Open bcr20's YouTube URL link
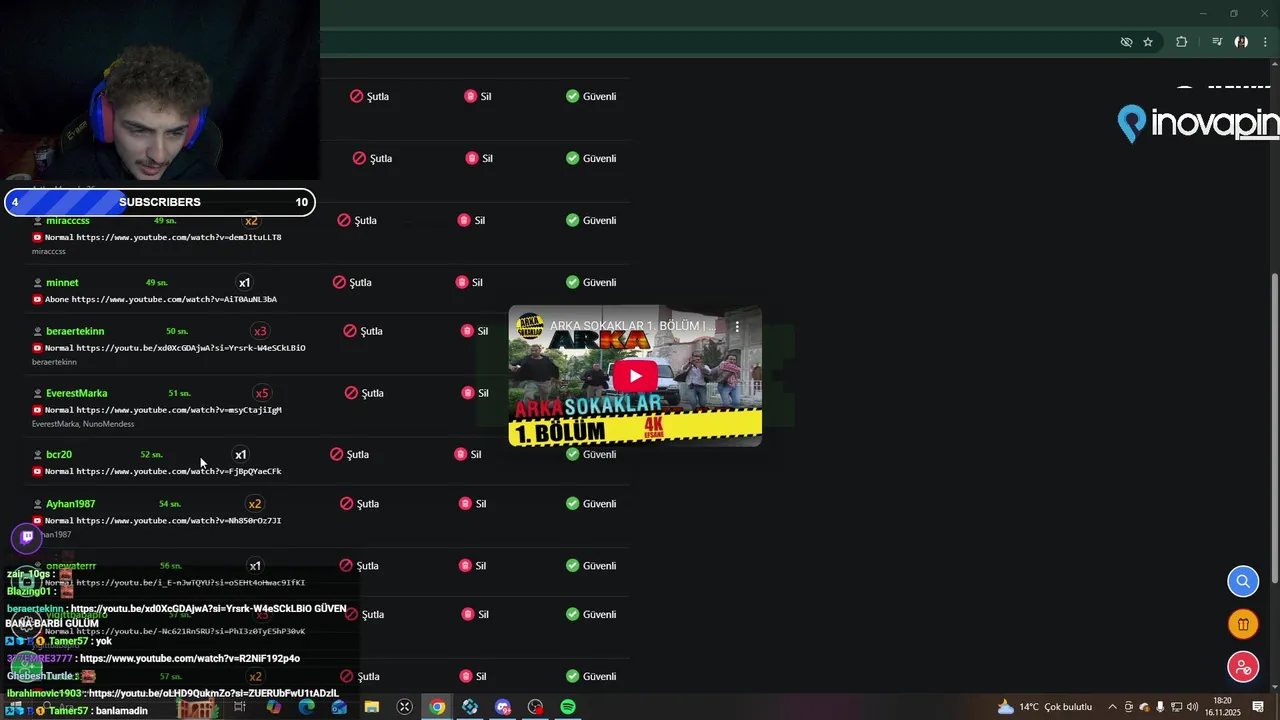Screen dimensions: 1280x720 pos(179,471)
